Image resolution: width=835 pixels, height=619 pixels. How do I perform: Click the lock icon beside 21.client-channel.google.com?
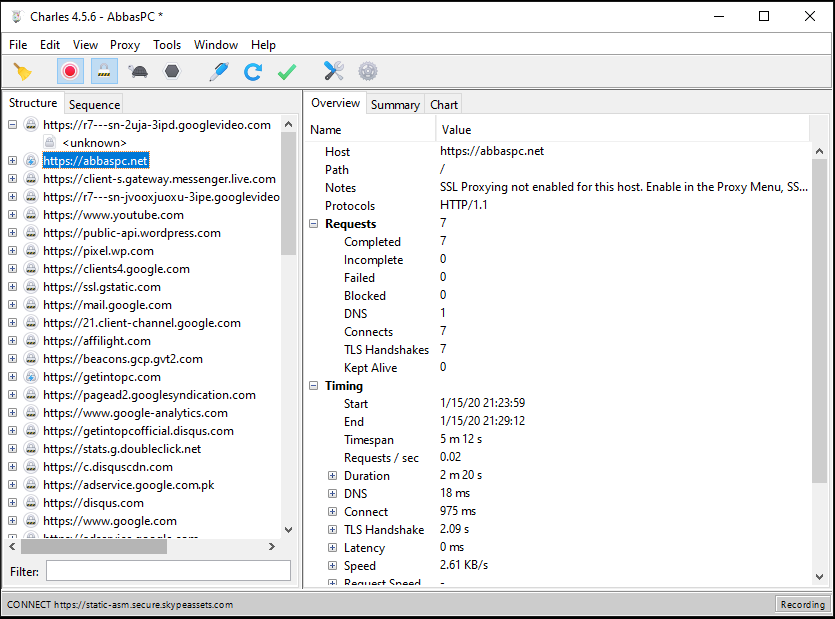pos(31,323)
